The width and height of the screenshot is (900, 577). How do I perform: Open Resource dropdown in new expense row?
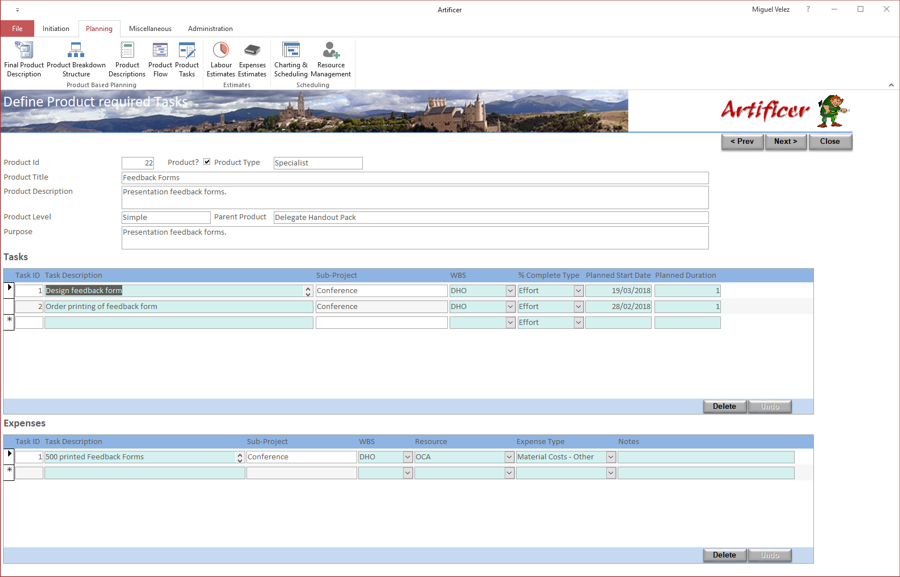[509, 473]
